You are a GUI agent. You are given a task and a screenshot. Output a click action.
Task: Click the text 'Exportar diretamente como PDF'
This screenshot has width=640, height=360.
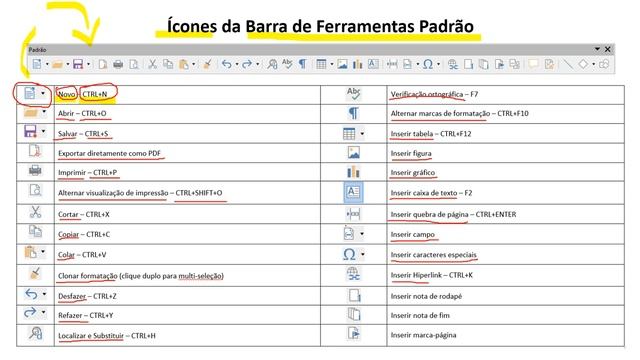109,153
